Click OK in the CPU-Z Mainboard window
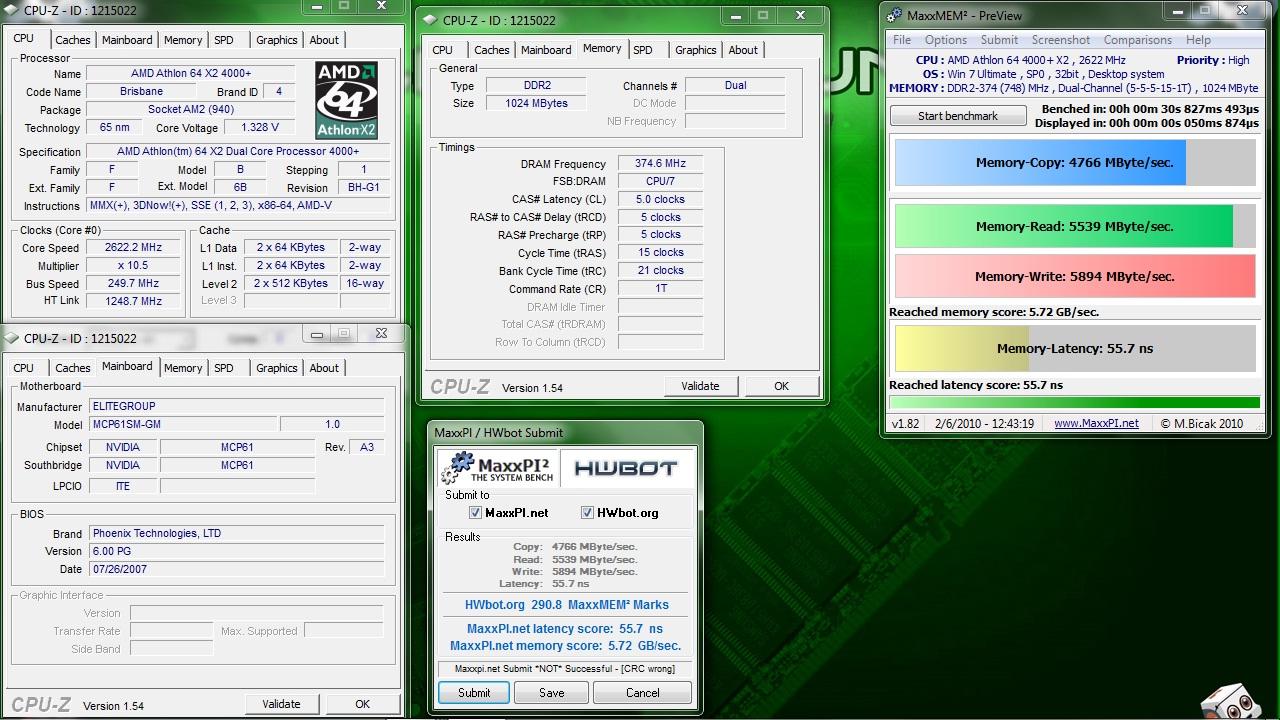 tap(362, 704)
